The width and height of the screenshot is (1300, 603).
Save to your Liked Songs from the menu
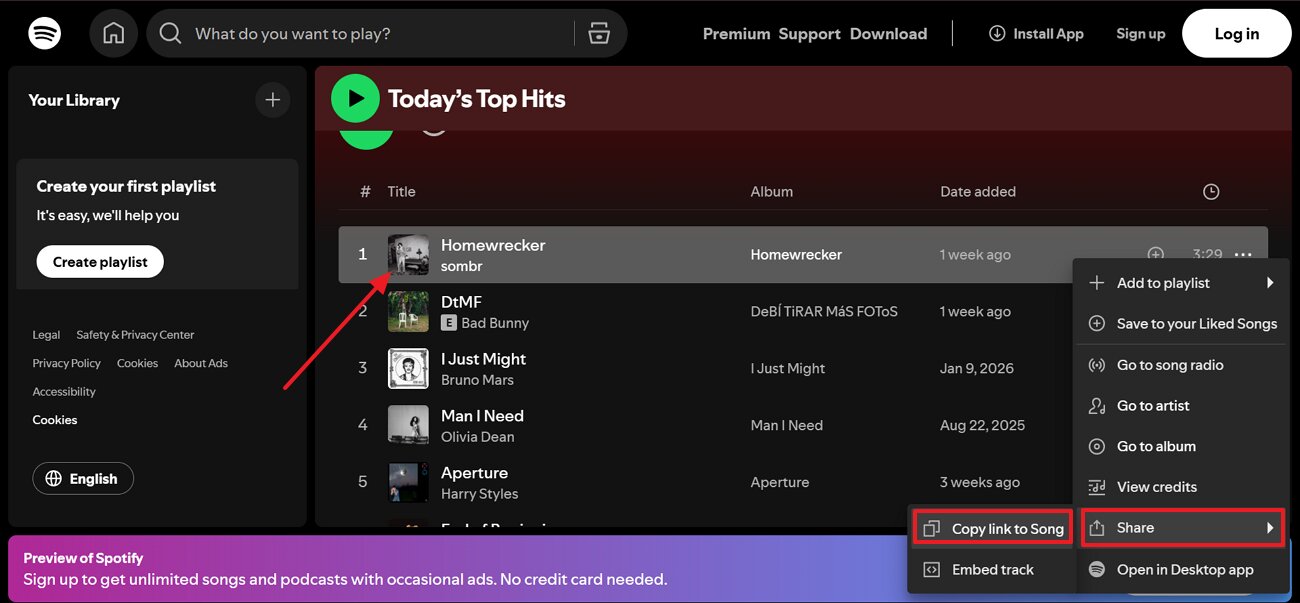1196,323
